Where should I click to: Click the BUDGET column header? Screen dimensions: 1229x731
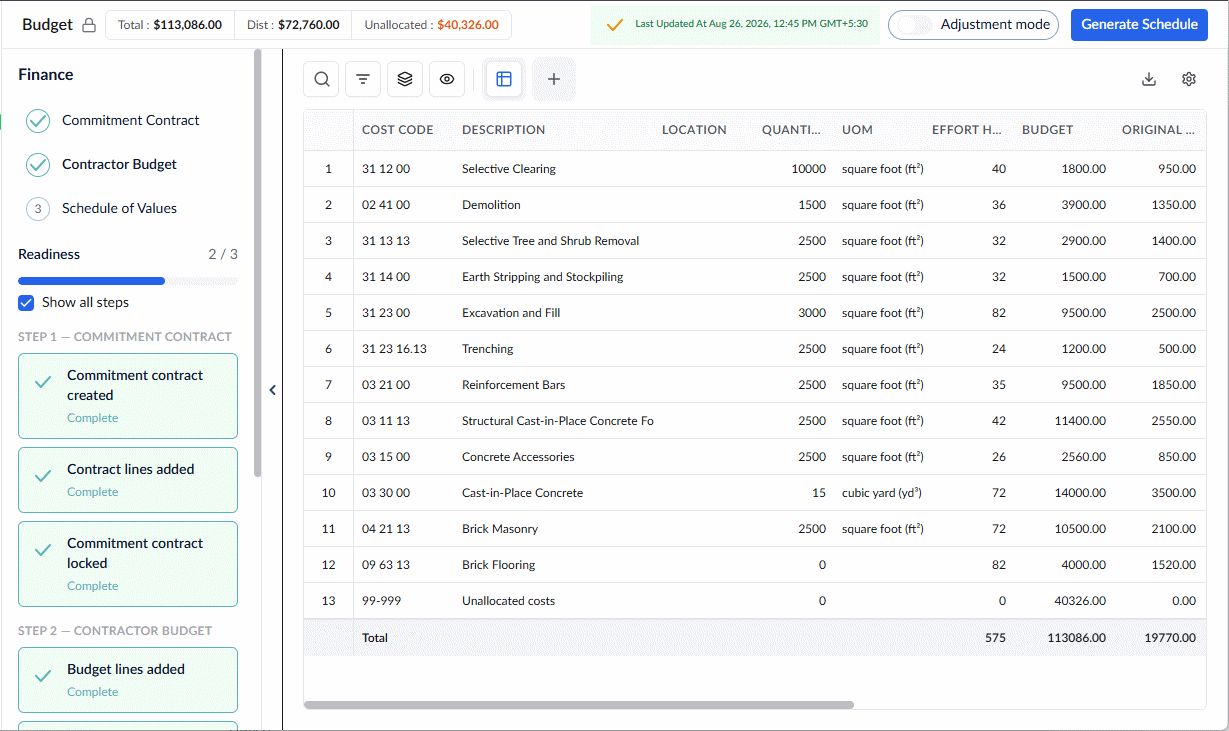coord(1047,130)
